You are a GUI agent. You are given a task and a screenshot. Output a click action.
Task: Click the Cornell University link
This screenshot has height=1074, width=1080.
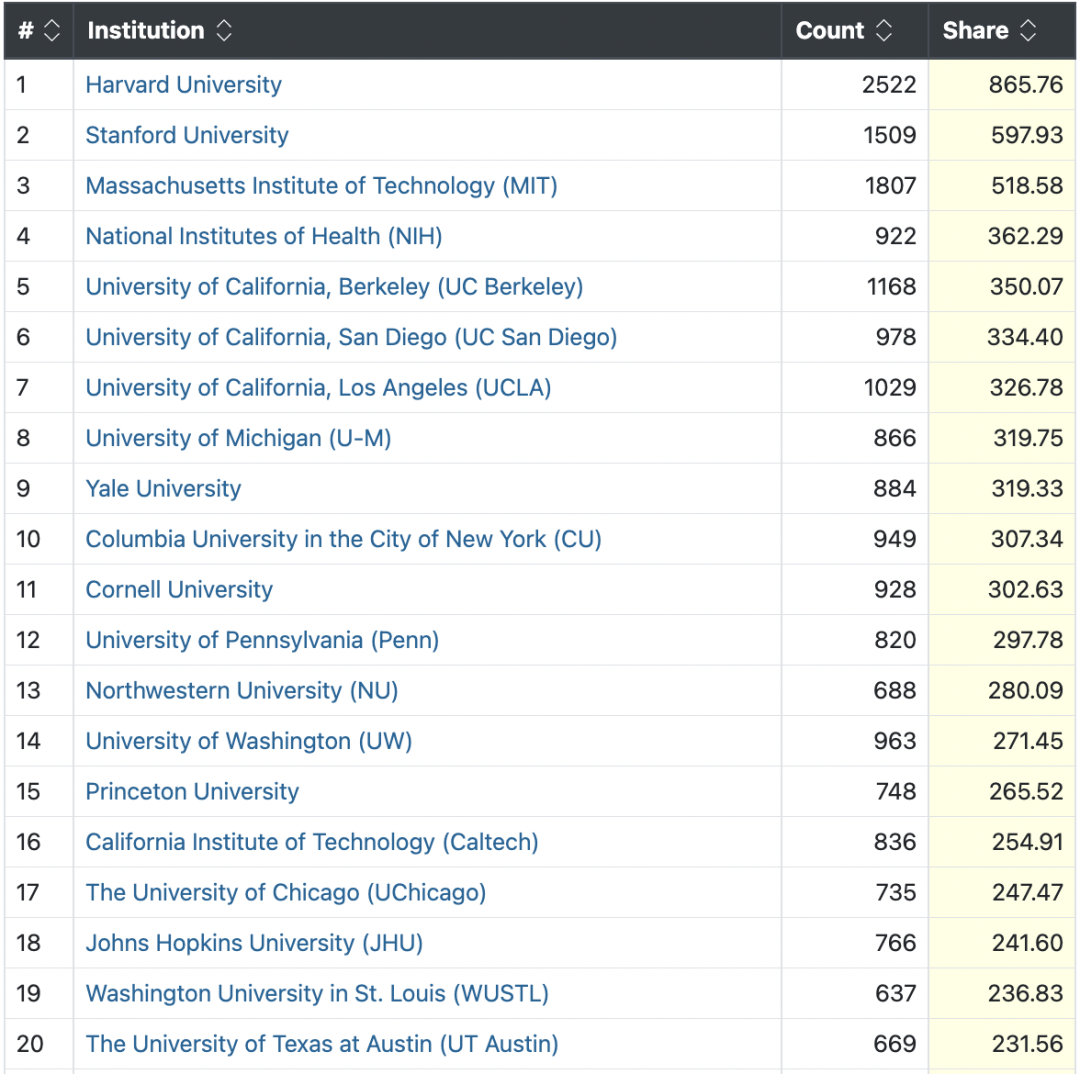click(x=179, y=590)
